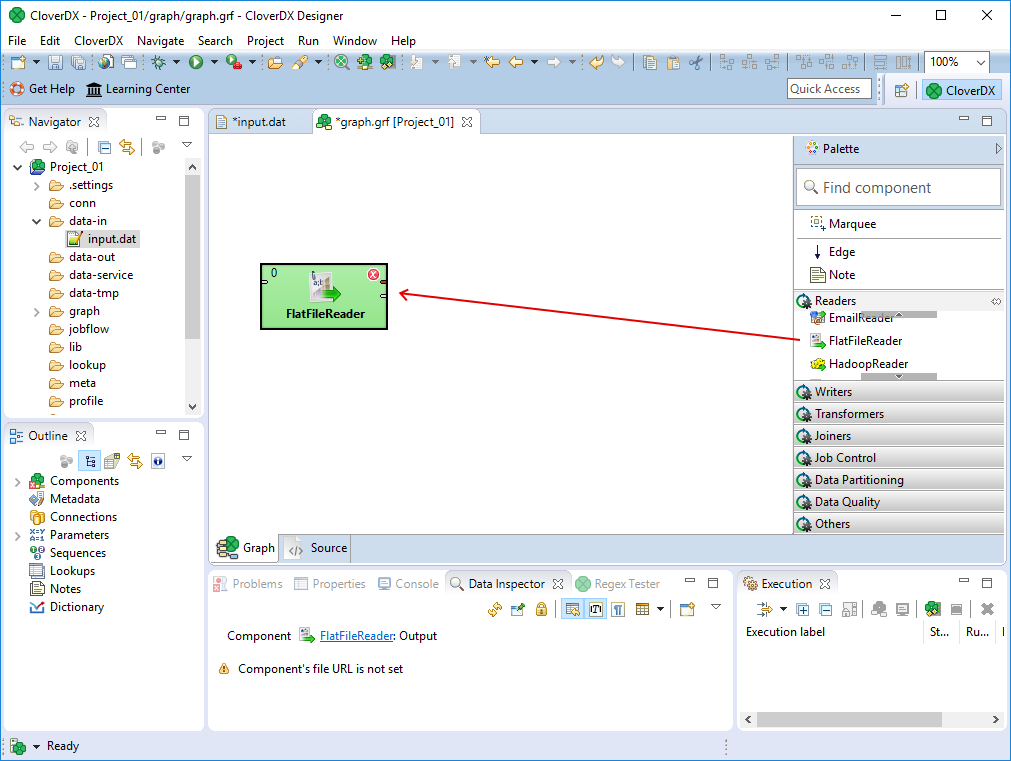This screenshot has width=1011, height=761.
Task: Click the FlatFileReader link in Data Inspector
Action: (355, 636)
